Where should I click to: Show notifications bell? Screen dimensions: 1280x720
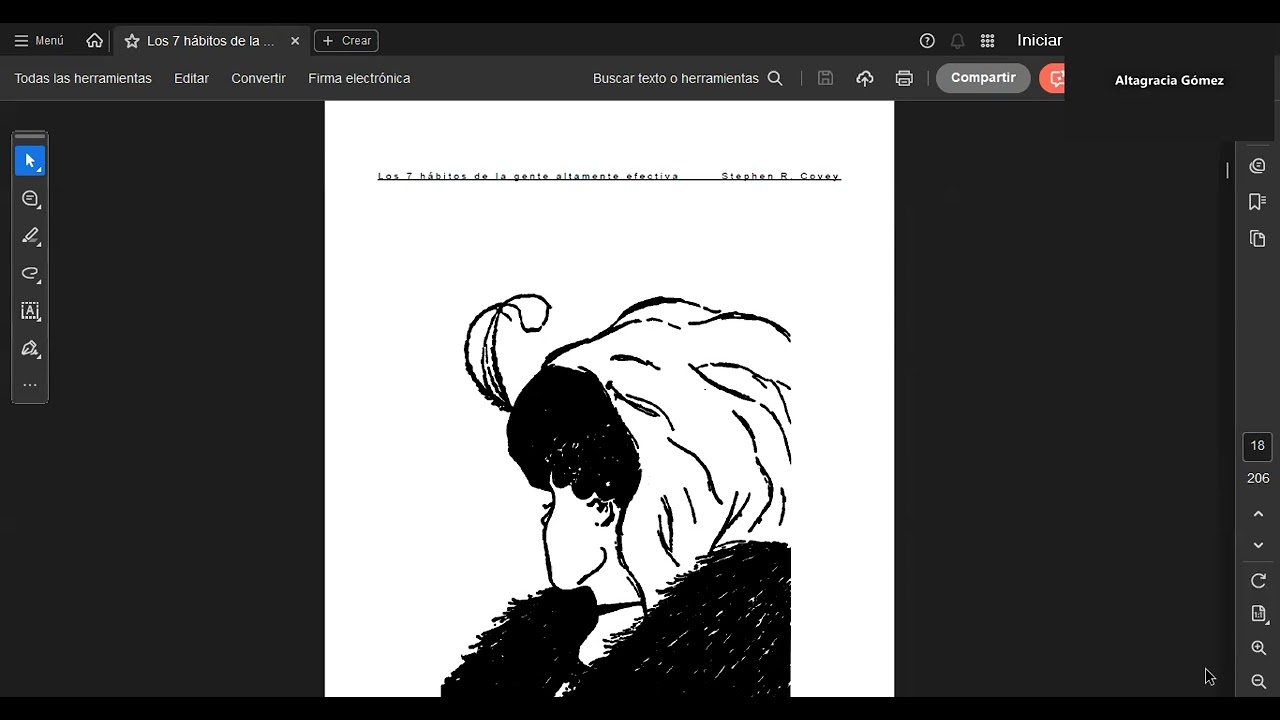pyautogui.click(x=957, y=41)
